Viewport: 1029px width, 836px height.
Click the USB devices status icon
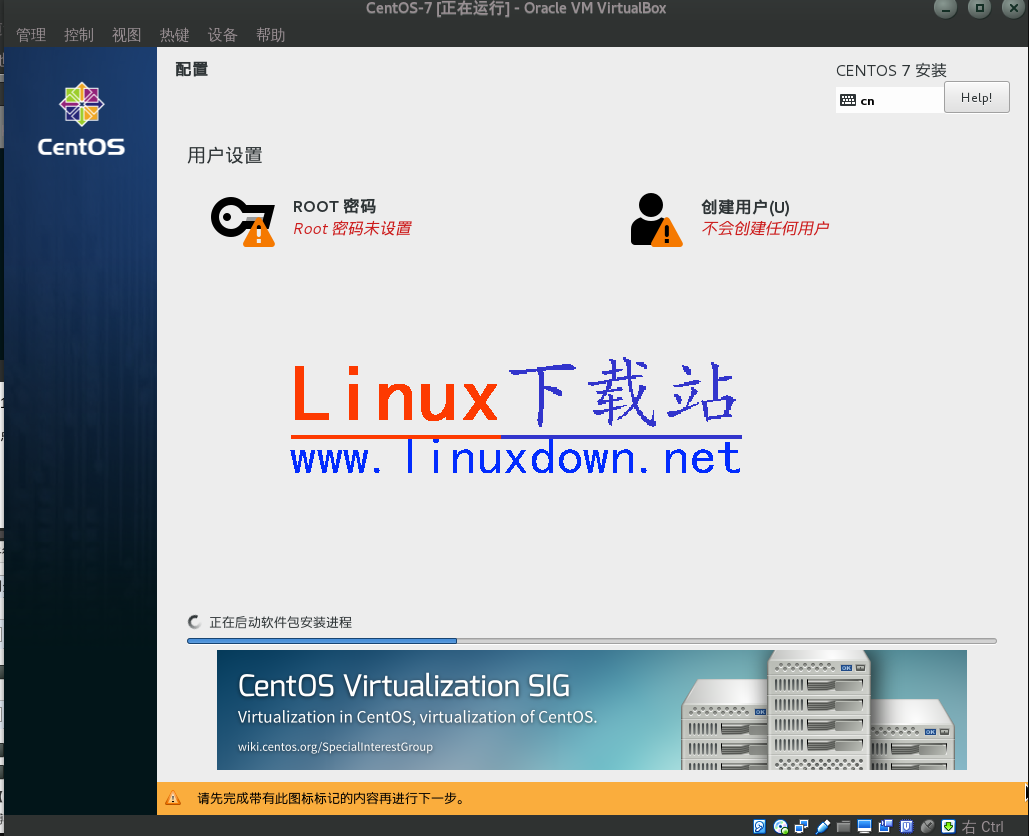(822, 827)
